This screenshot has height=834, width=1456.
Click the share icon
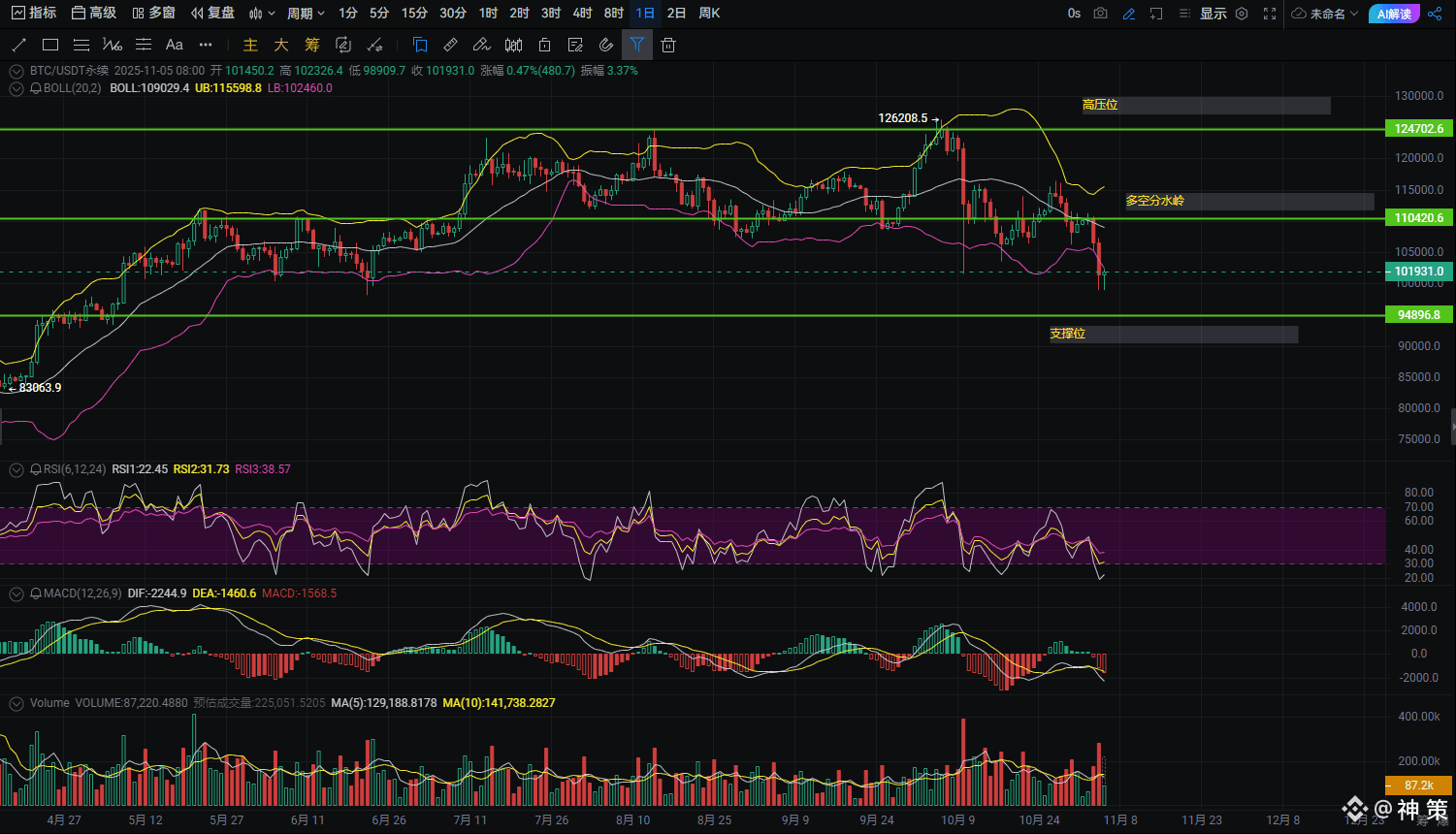[x=1435, y=14]
